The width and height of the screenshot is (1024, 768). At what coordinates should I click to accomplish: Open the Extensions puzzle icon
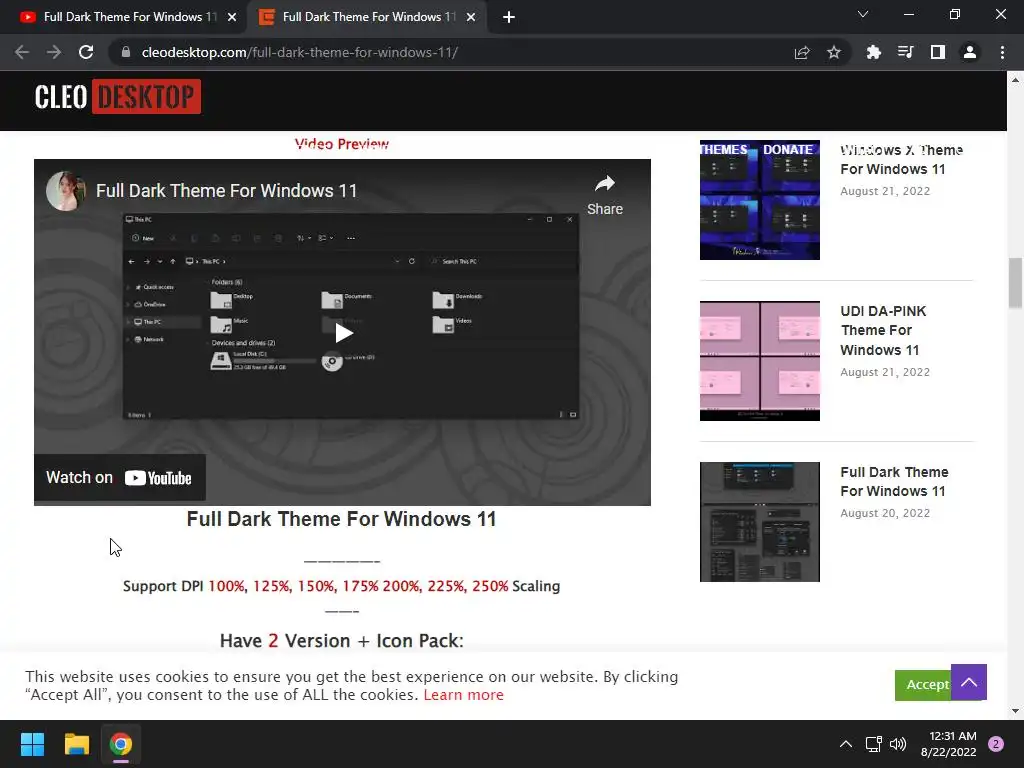[873, 52]
